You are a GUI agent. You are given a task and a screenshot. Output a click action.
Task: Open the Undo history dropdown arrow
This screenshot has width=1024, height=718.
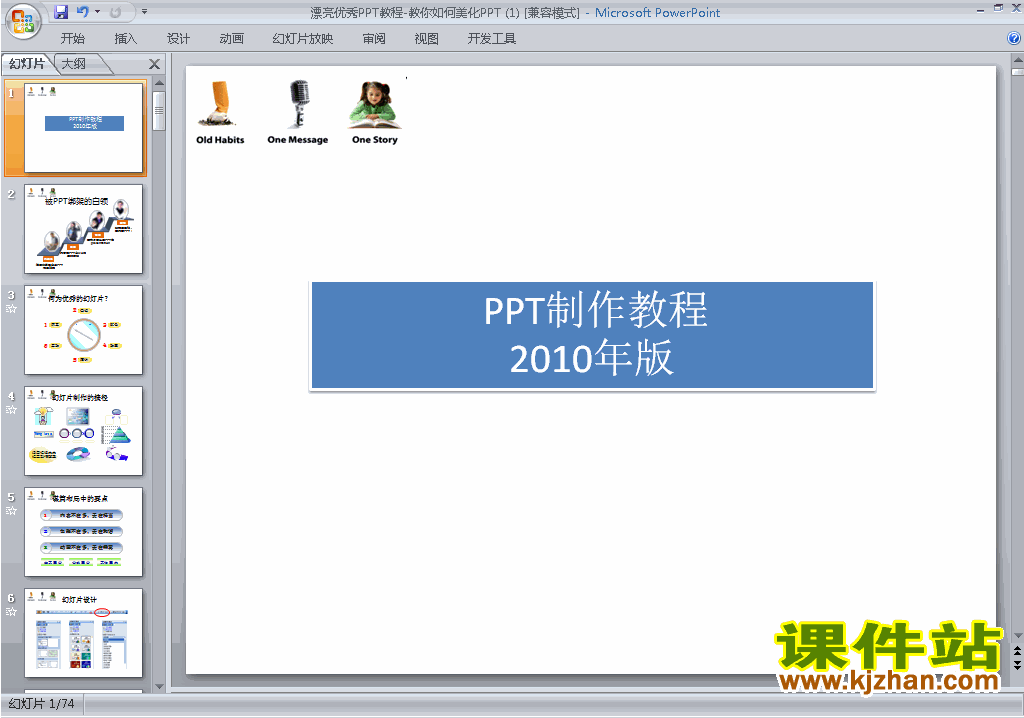97,12
